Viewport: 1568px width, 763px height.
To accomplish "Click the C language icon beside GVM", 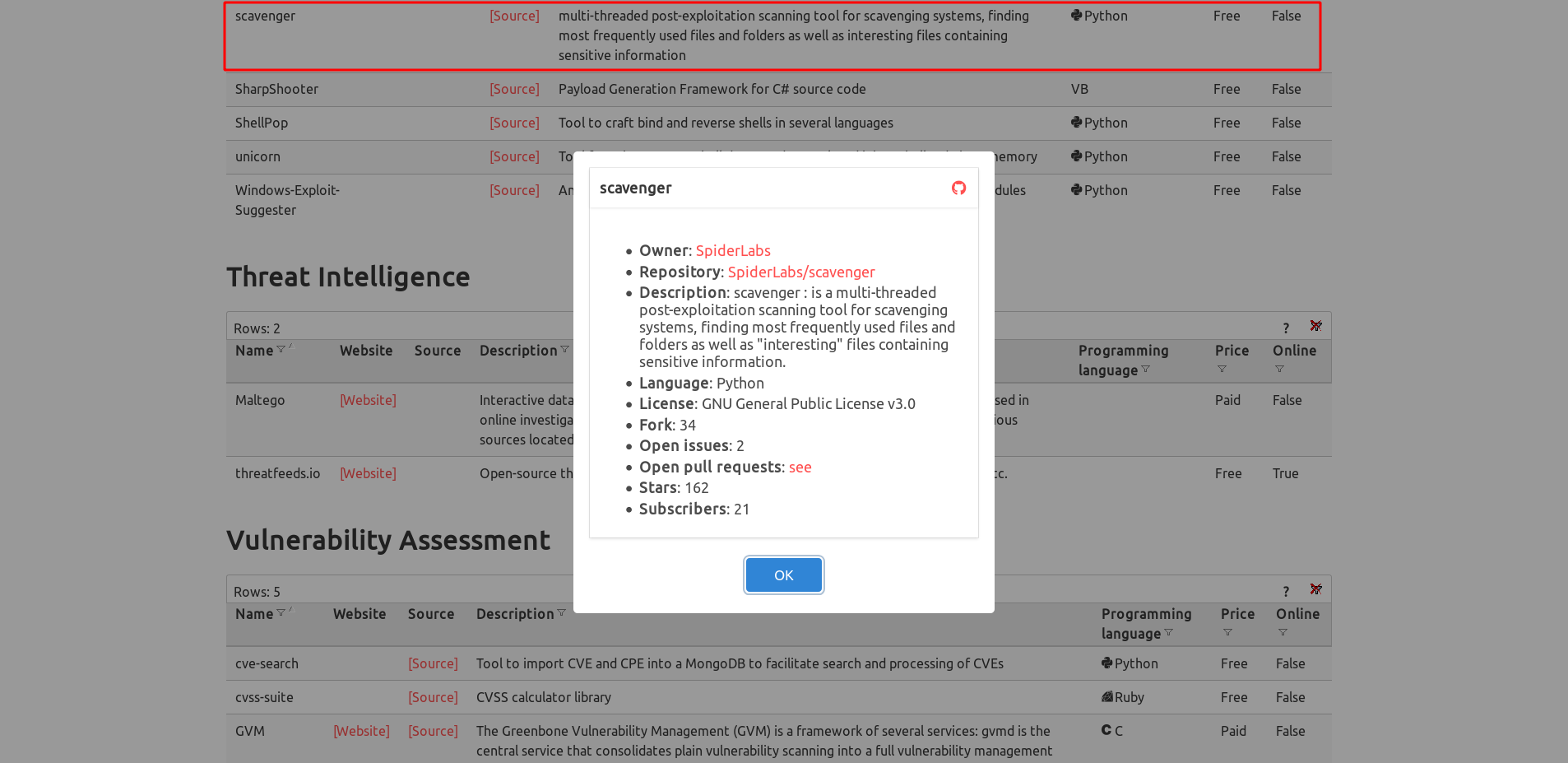I will click(1105, 730).
